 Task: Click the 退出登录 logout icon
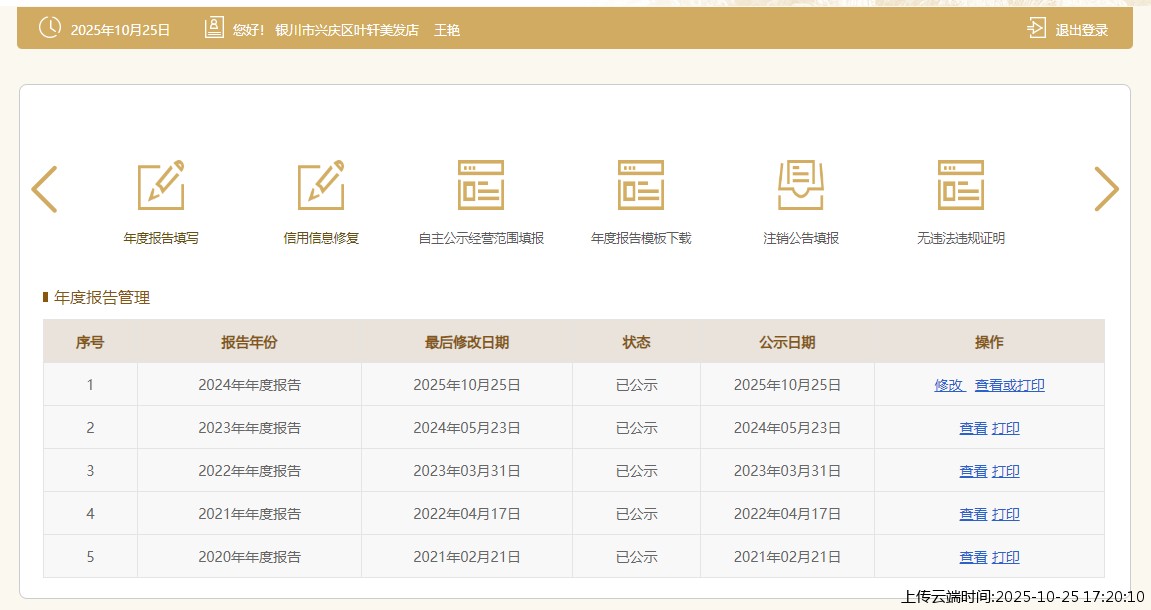pyautogui.click(x=1036, y=29)
